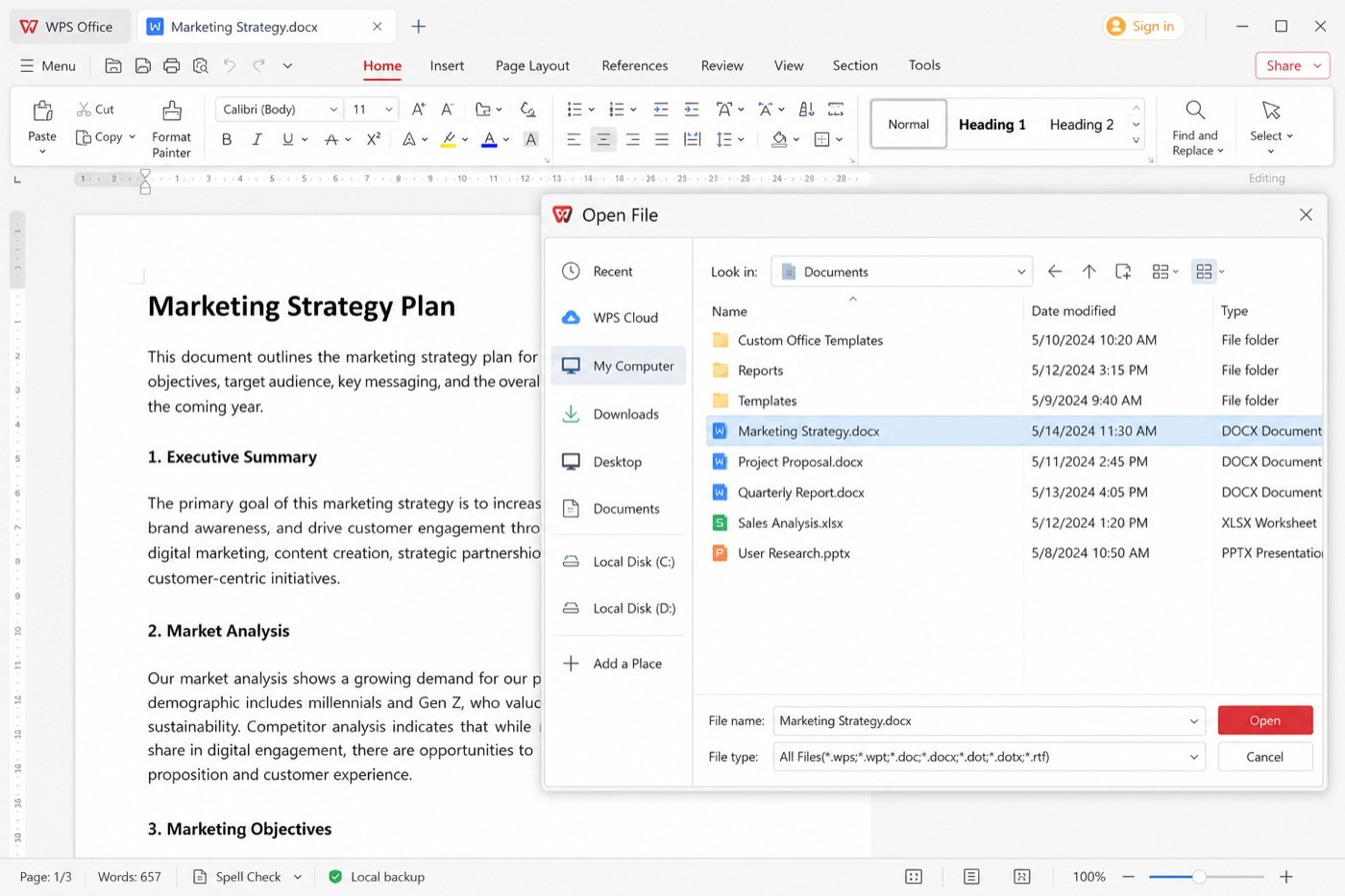Go up one folder level in dialog
Image resolution: width=1345 pixels, height=896 pixels.
1088,272
